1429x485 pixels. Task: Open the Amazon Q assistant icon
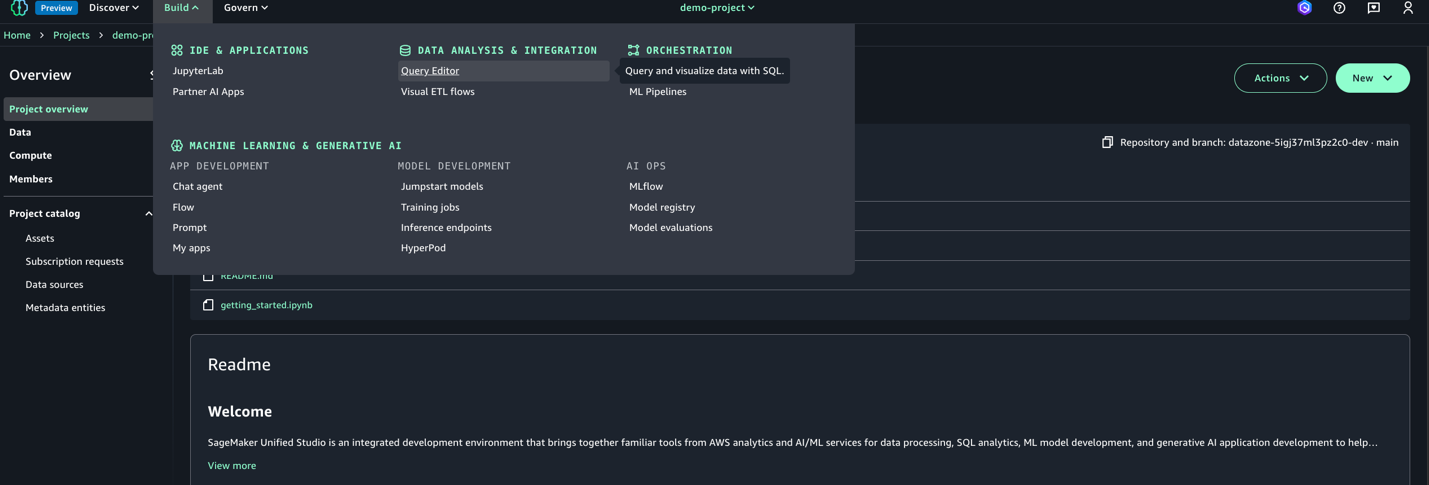[1304, 8]
